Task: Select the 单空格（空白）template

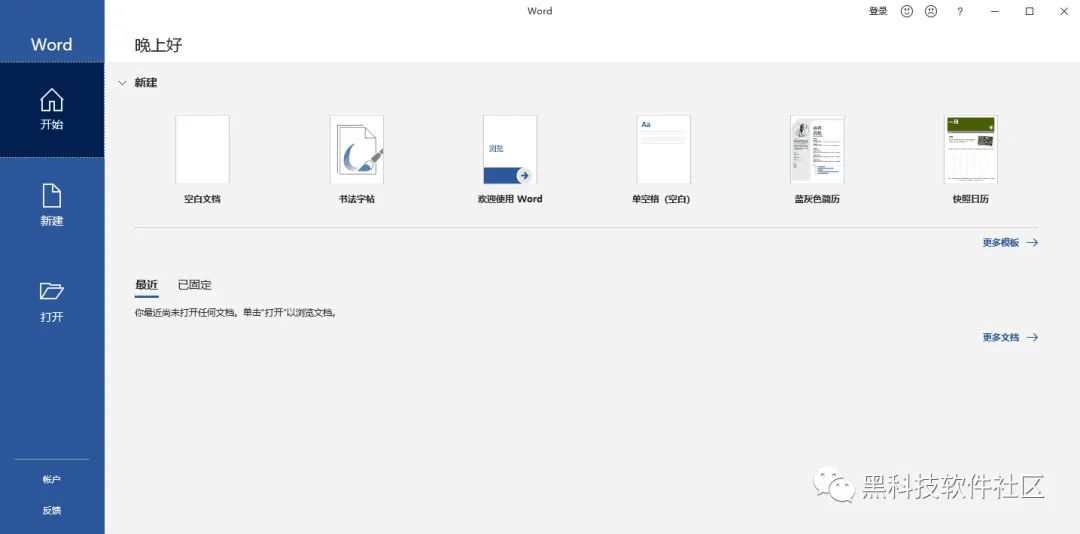Action: point(663,150)
